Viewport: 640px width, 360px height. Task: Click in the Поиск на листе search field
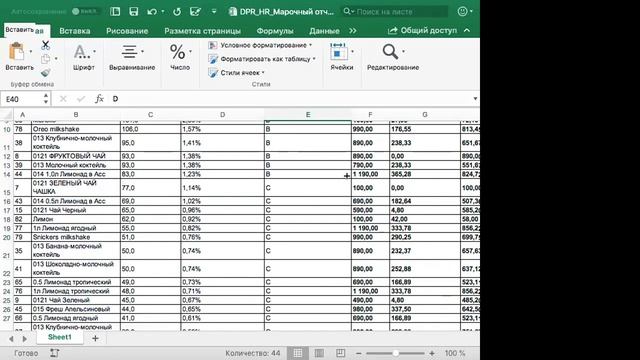click(x=394, y=11)
